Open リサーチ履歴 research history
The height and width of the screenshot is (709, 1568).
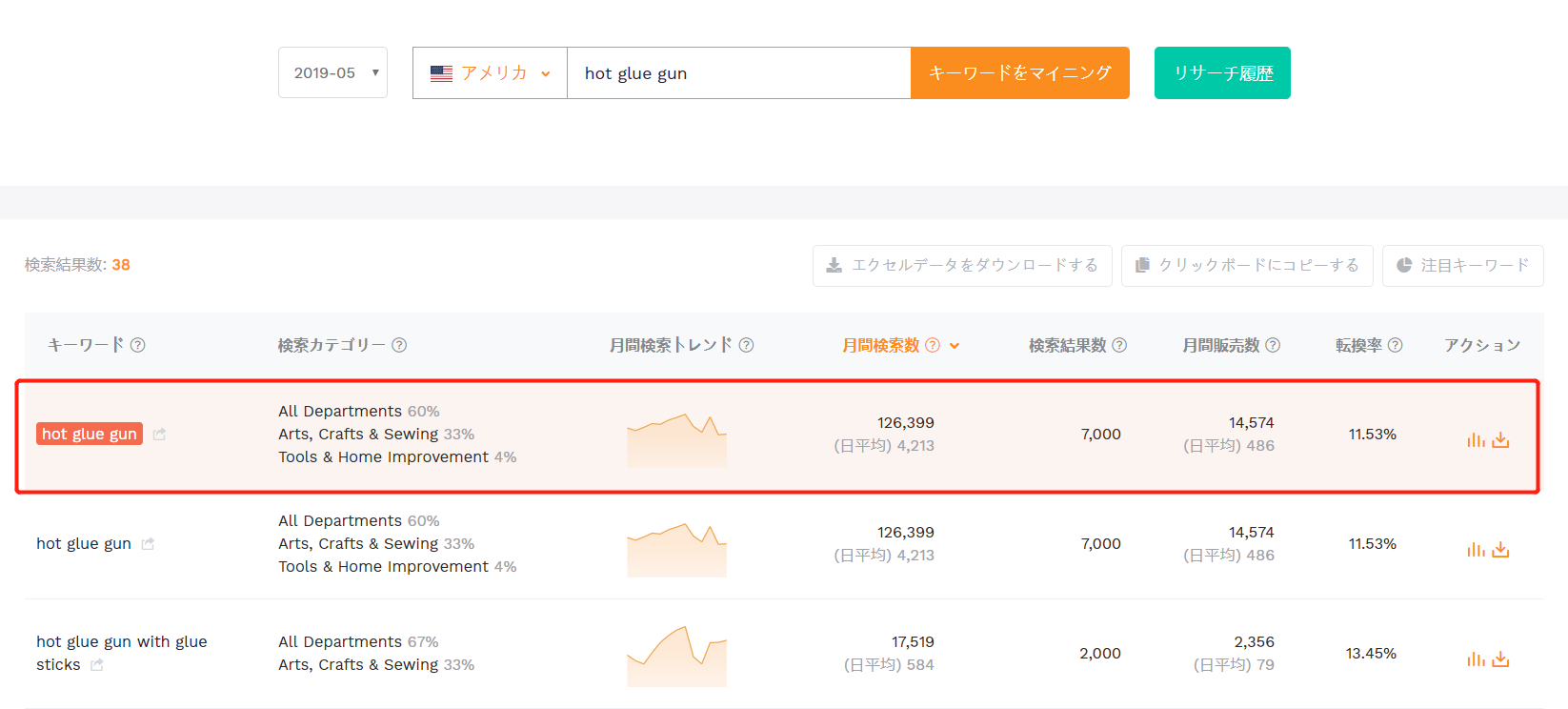1222,72
